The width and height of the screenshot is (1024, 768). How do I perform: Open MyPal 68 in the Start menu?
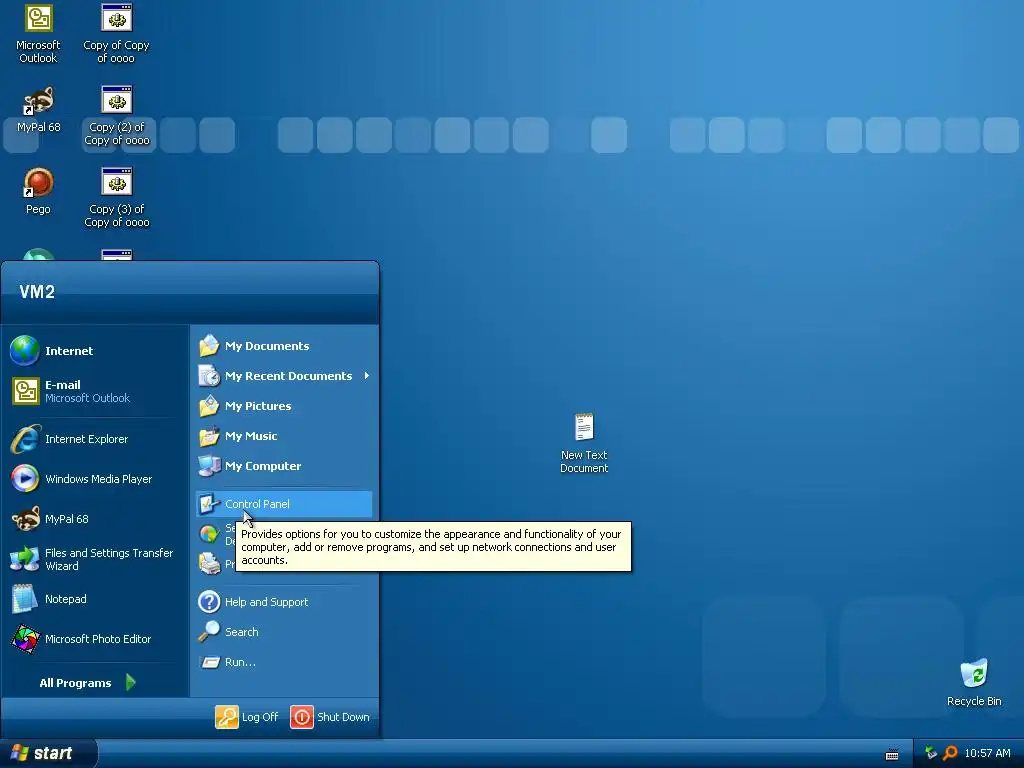(x=95, y=519)
